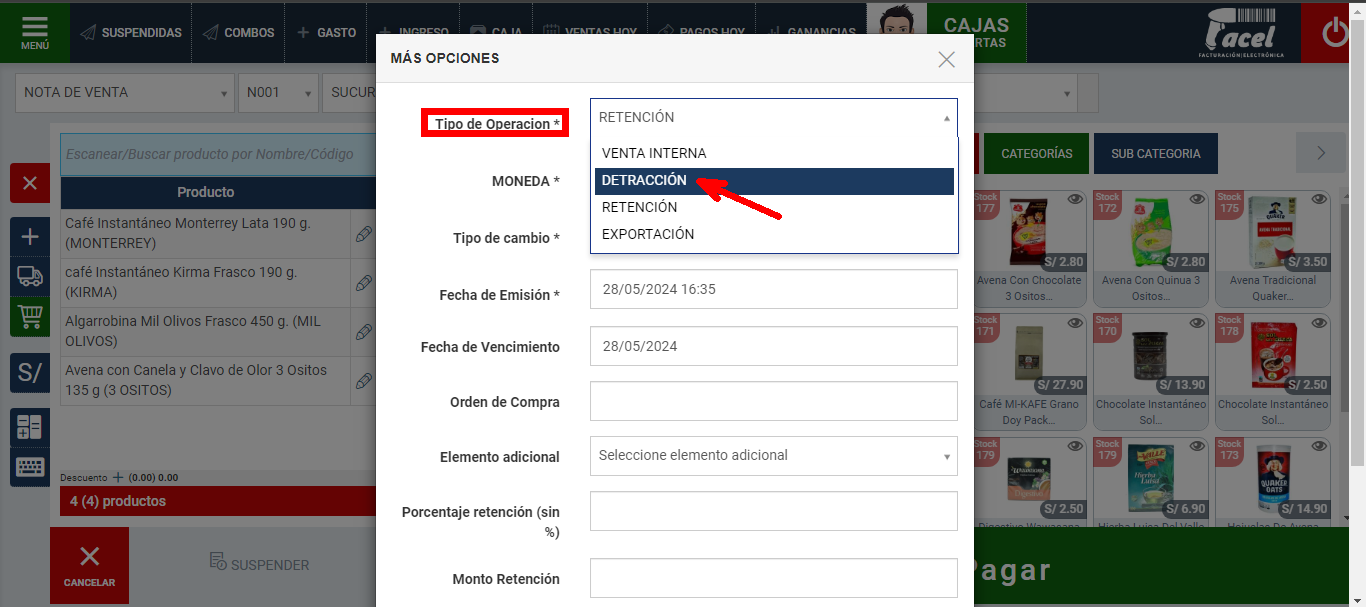Open the calculator sidebar icon
Viewport: 1366px width, 607px height.
coord(30,427)
